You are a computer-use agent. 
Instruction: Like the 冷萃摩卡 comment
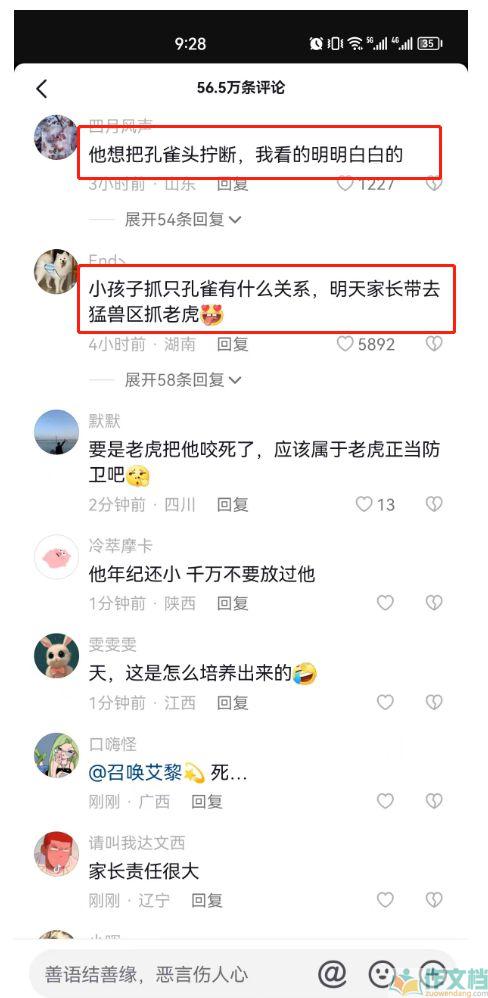(x=385, y=603)
